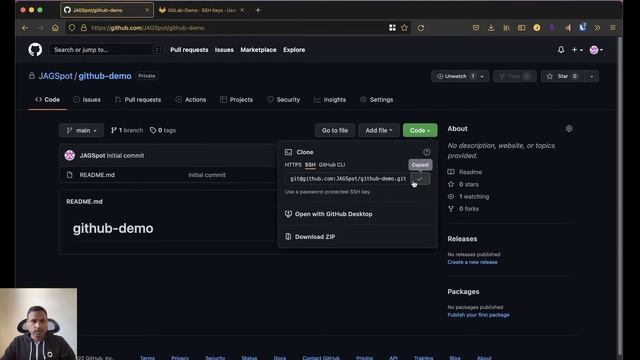640x360 pixels.
Task: Open the Actions tab
Action: pyautogui.click(x=191, y=100)
